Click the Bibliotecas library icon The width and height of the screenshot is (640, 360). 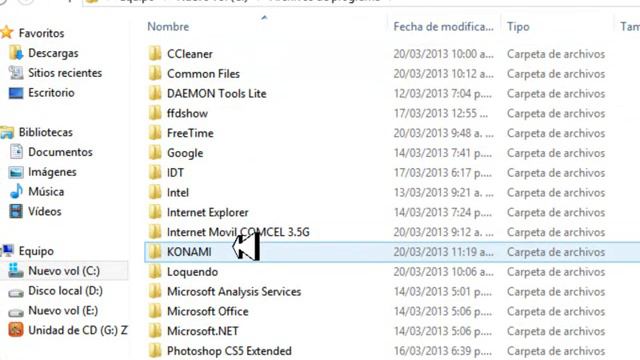[7, 132]
